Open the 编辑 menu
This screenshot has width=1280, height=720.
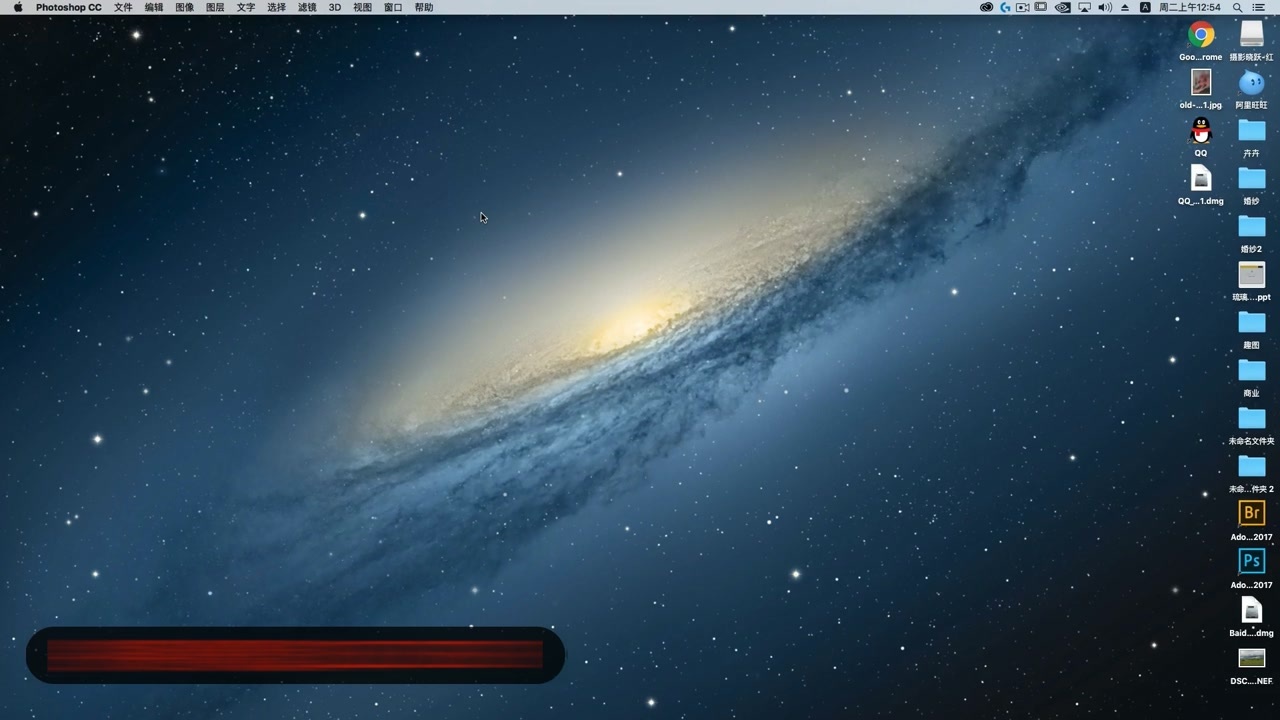click(x=154, y=7)
